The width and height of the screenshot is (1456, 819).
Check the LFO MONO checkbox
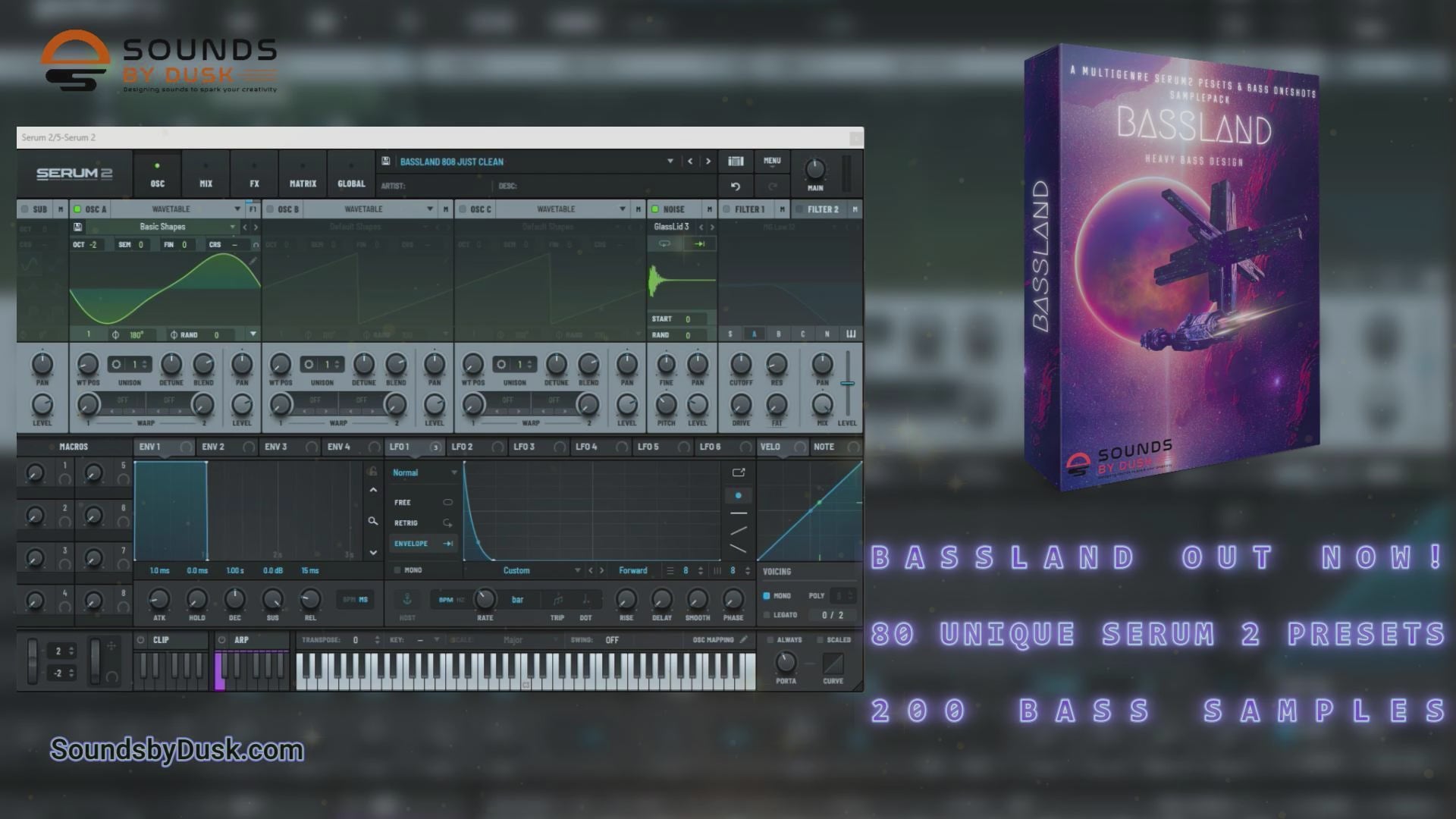click(397, 570)
